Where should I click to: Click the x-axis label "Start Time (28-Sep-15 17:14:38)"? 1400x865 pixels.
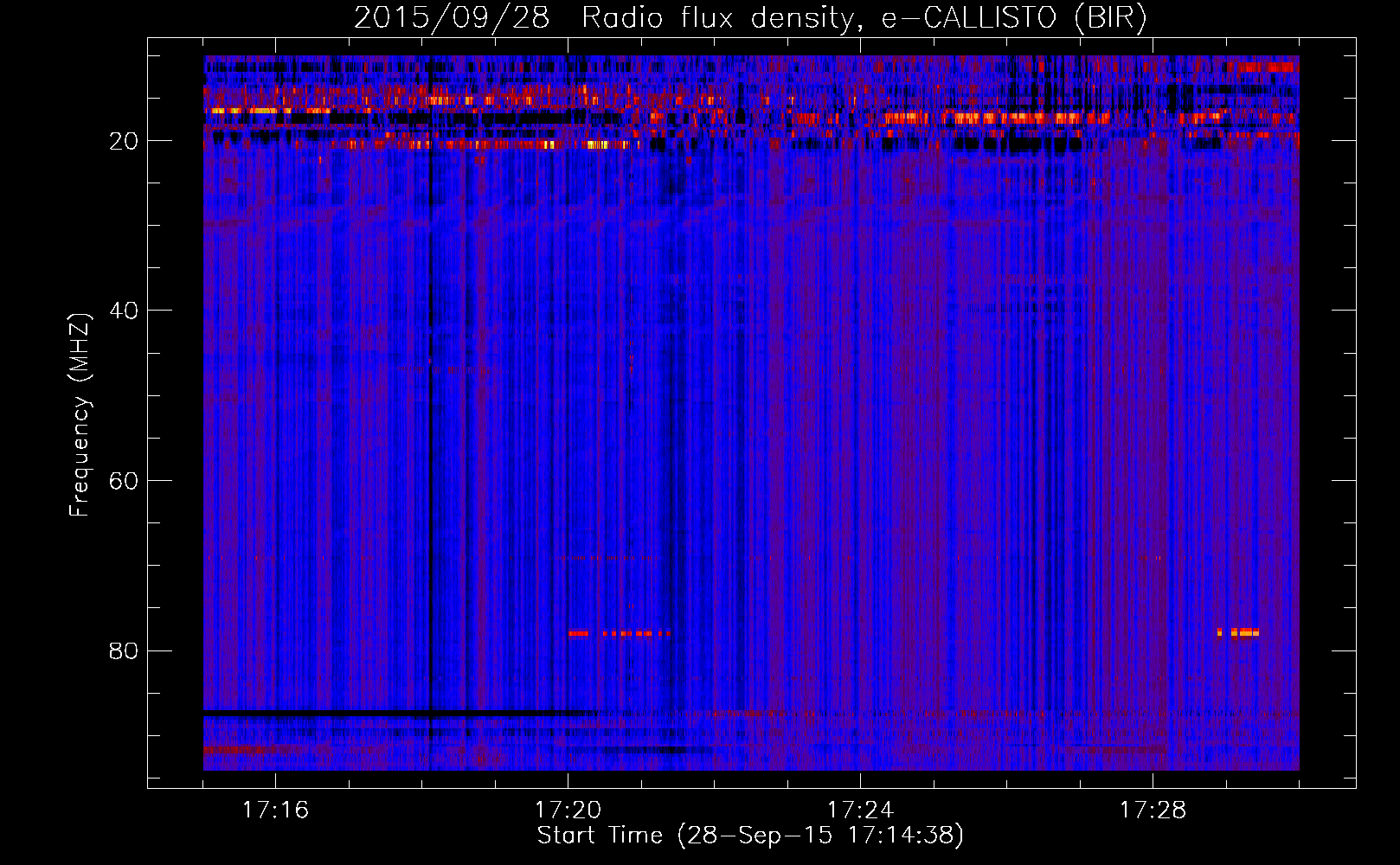click(x=750, y=836)
